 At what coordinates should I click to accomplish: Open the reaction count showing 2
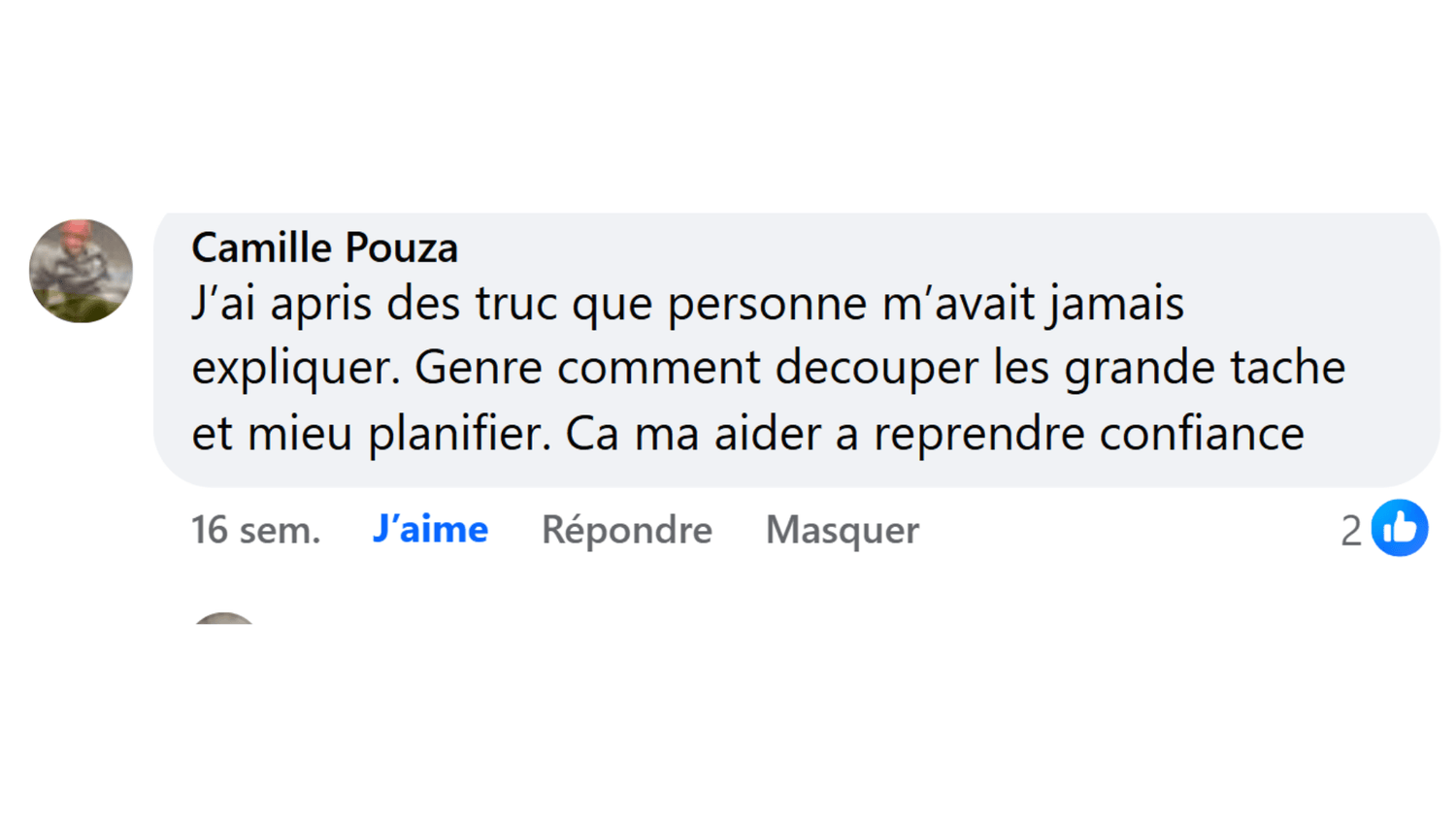1350,531
